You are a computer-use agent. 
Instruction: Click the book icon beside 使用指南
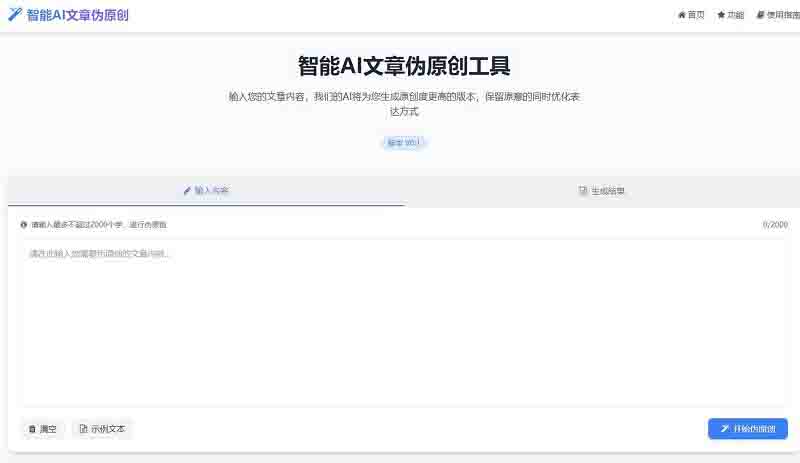point(761,15)
